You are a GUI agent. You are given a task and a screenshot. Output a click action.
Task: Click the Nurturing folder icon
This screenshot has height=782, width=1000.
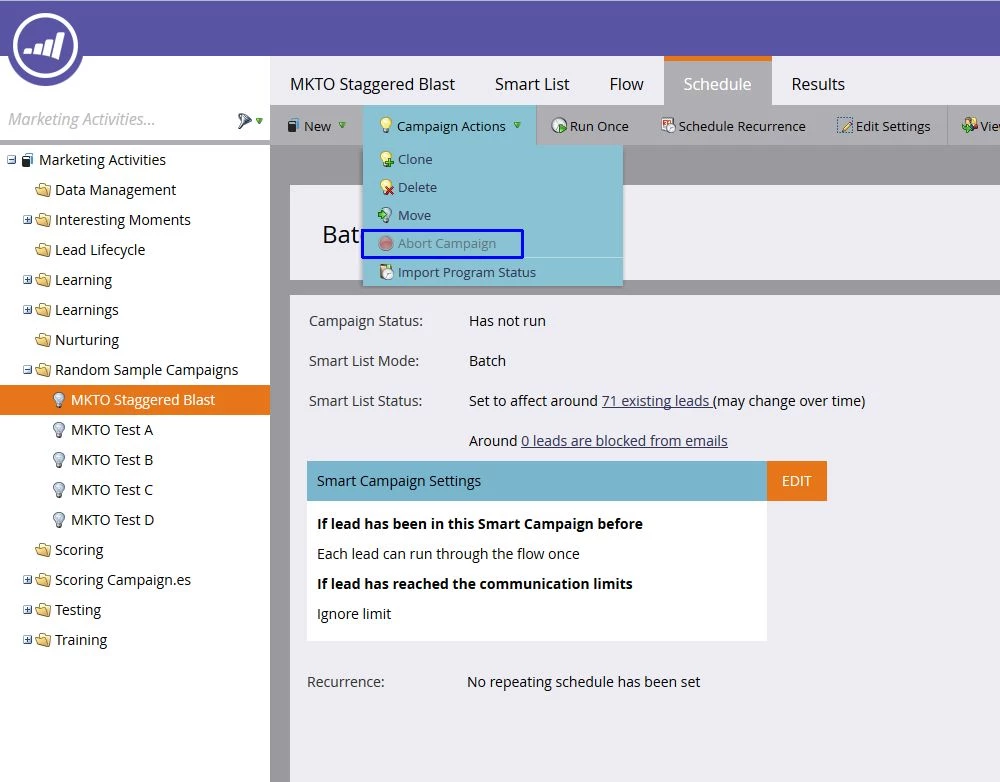tap(43, 340)
